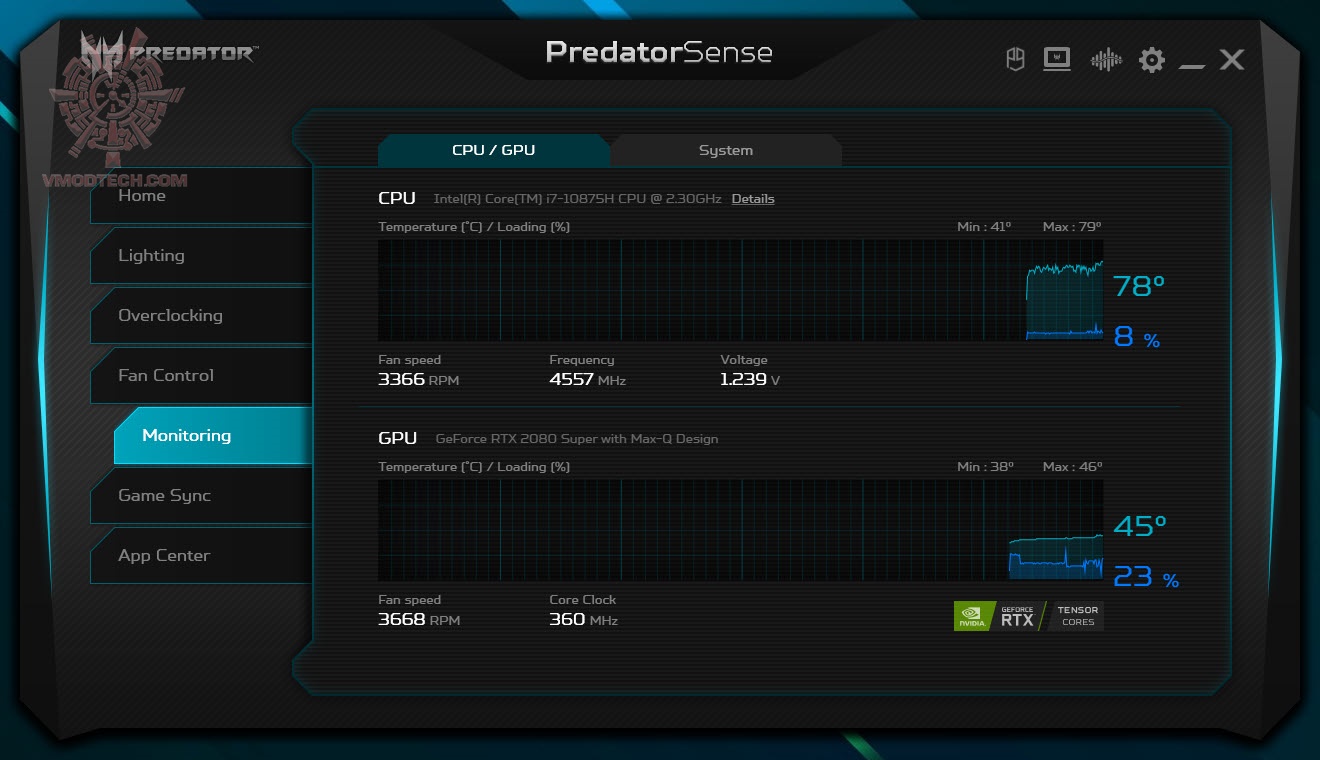Click the GeForce RTX badge
Screen dimensions: 1320x760
click(1018, 616)
